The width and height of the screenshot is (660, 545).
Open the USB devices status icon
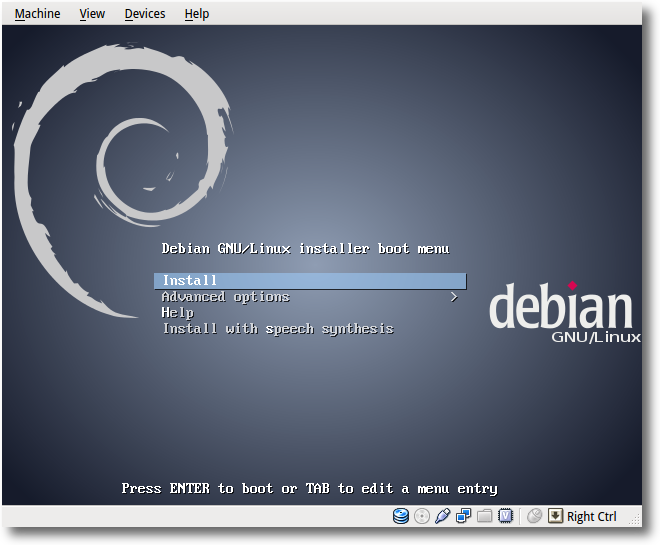coord(442,516)
